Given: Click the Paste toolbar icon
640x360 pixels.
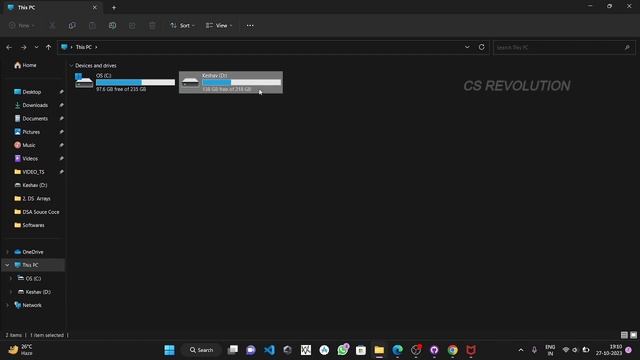Looking at the screenshot, I should click(x=92, y=25).
